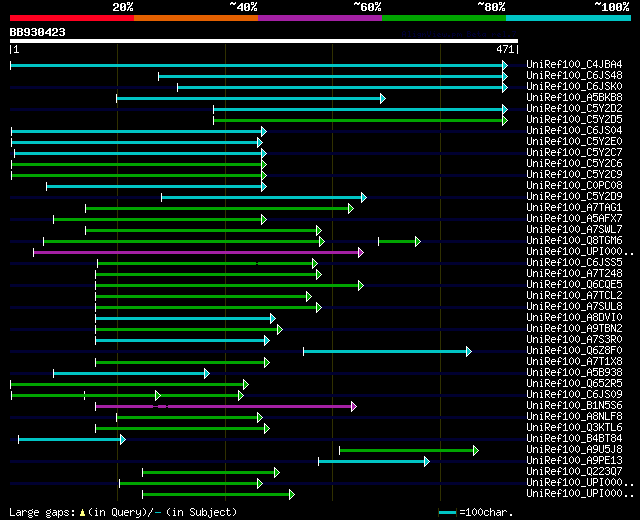Select the UniRef100_C6JS04 label
This screenshot has height=520, width=640.
tap(574, 131)
